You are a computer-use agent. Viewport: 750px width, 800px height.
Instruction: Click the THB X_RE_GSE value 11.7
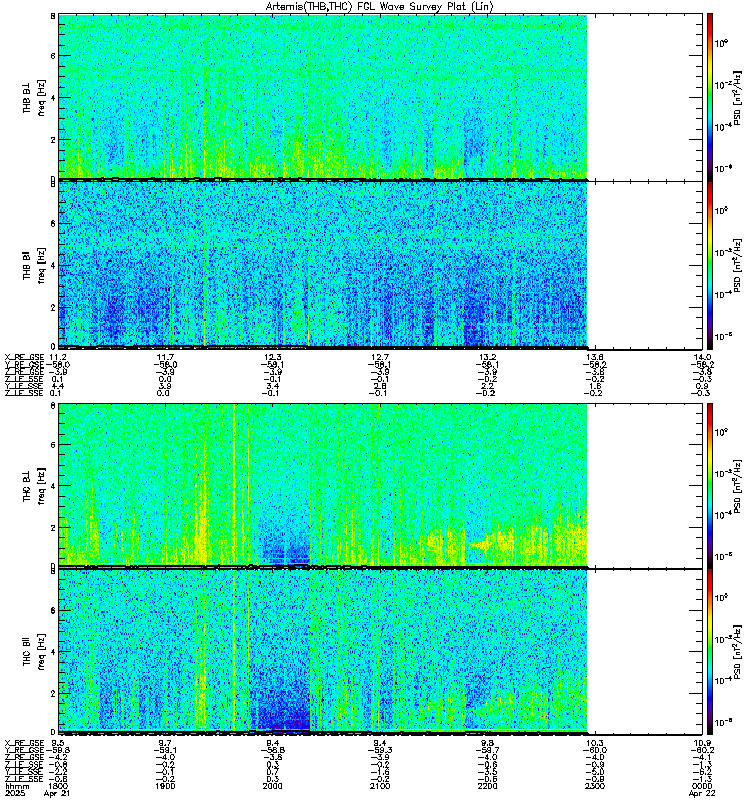(x=166, y=357)
